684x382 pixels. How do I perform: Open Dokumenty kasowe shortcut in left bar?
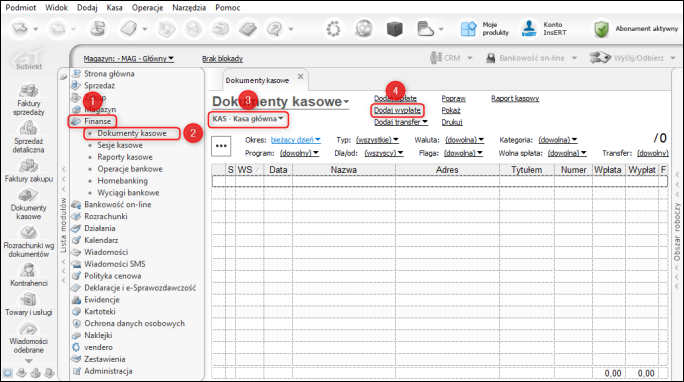(28, 204)
